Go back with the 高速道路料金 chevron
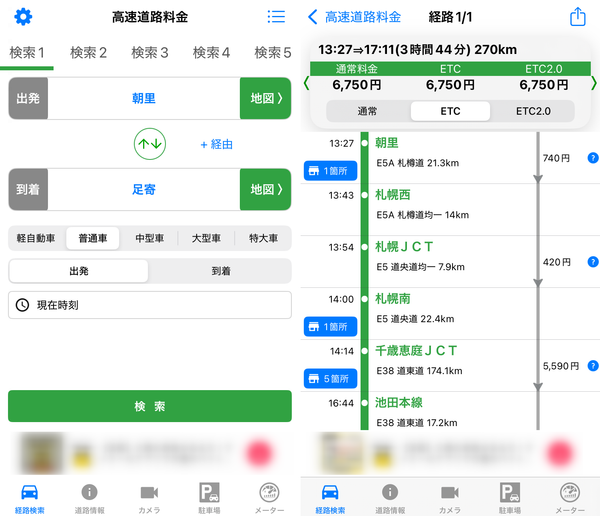 (x=355, y=17)
